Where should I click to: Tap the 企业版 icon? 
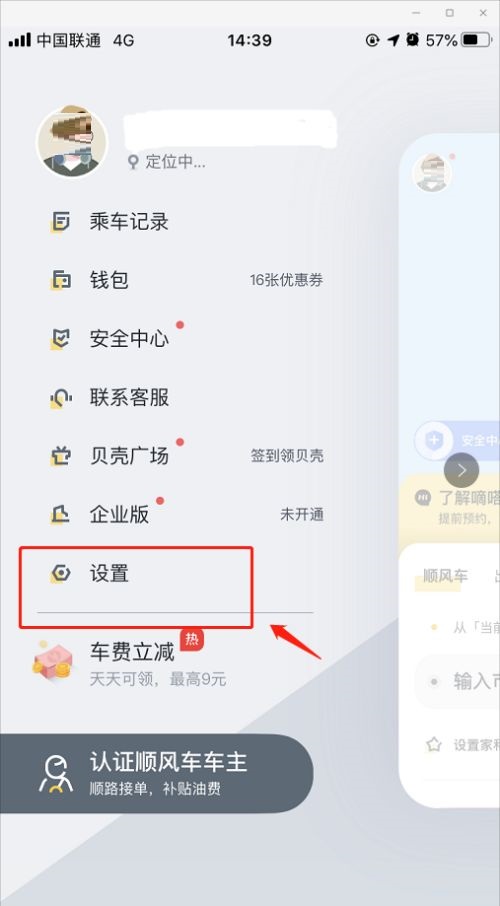pos(61,514)
